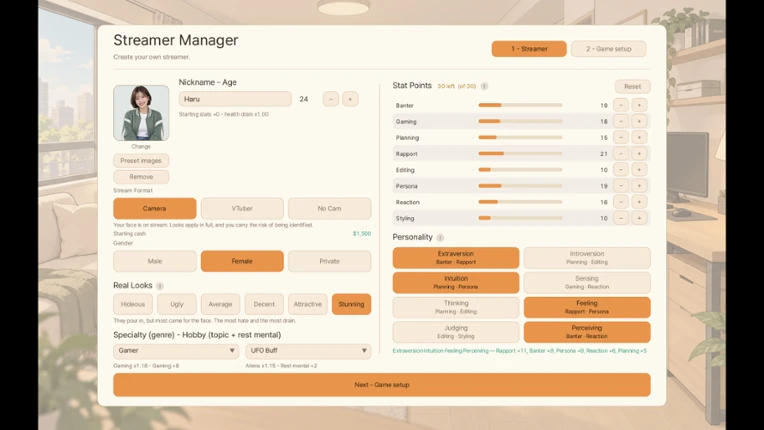
Task: Select the VTuber stream format
Action: click(x=242, y=208)
